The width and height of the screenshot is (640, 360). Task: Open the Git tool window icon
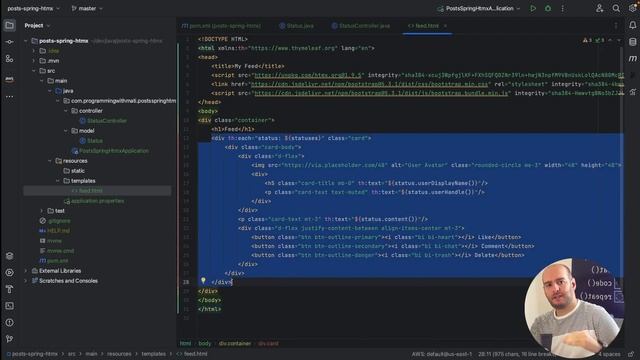[9, 339]
